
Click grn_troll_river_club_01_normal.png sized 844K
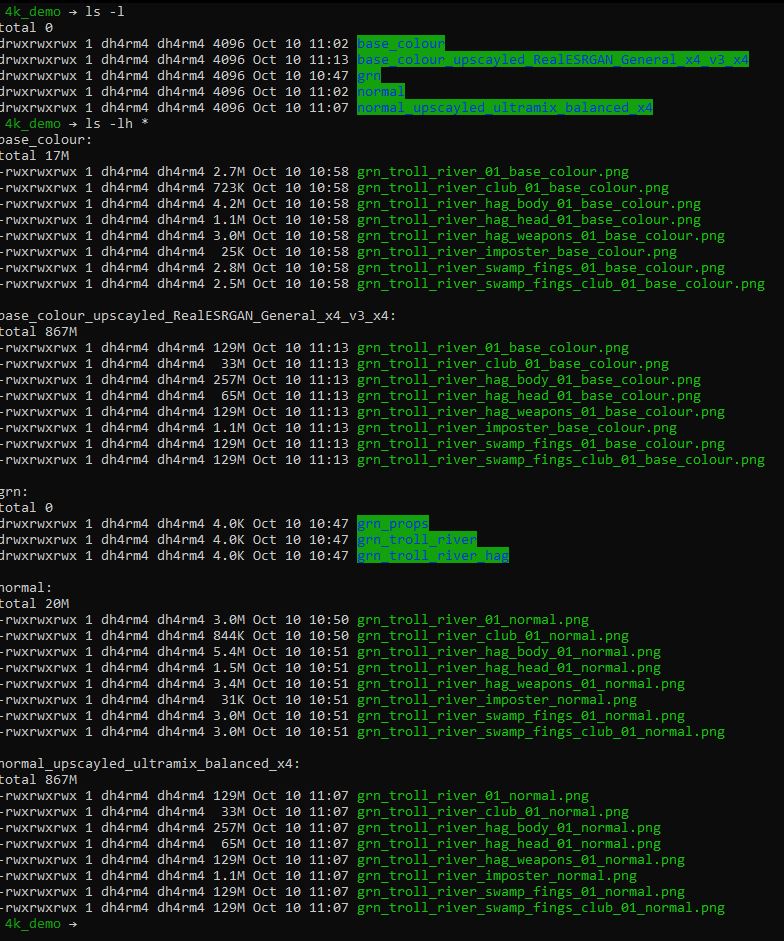[x=492, y=636]
